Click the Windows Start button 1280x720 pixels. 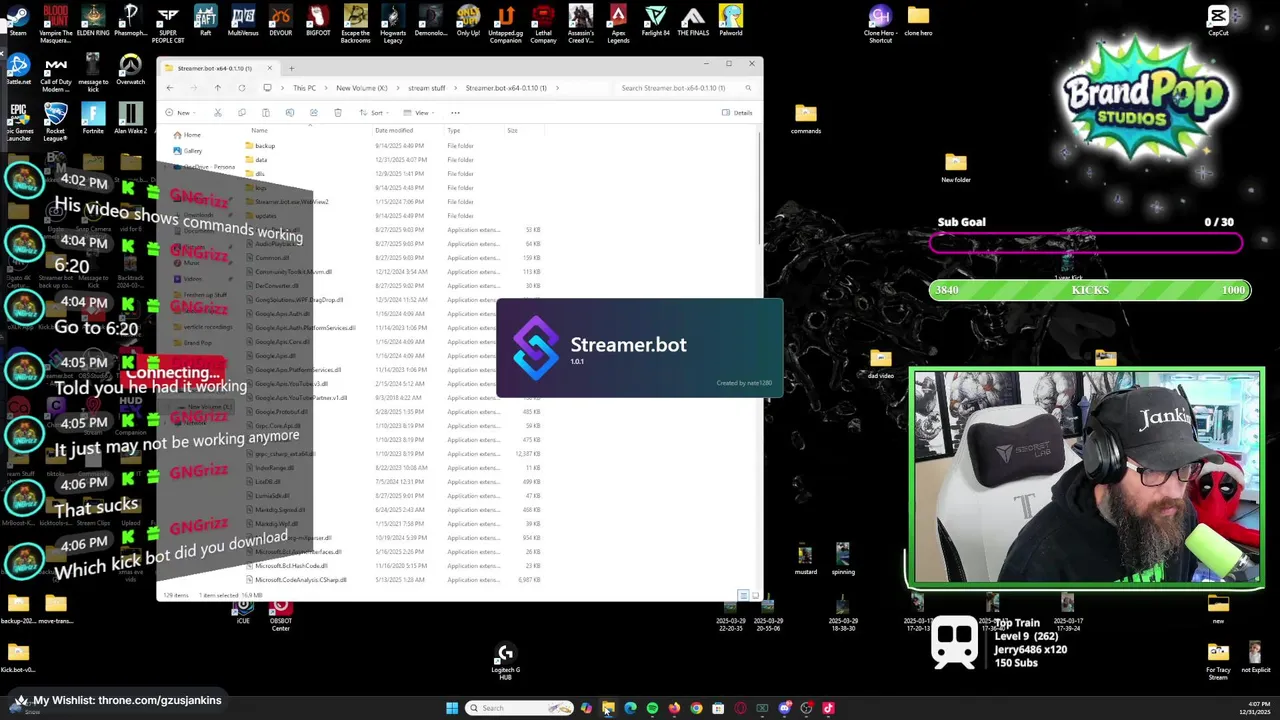pyautogui.click(x=452, y=708)
